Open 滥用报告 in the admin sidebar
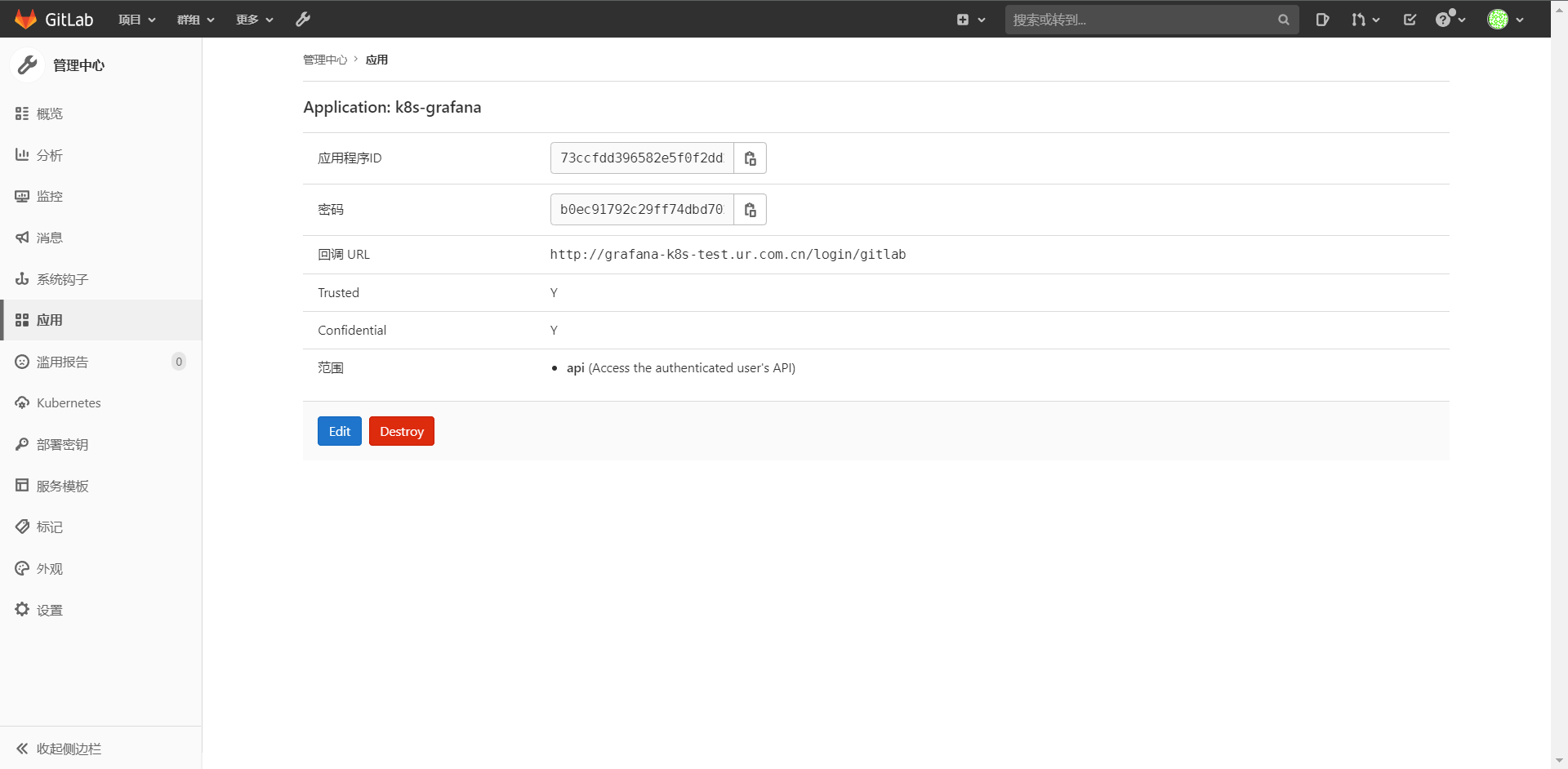 pyautogui.click(x=101, y=362)
